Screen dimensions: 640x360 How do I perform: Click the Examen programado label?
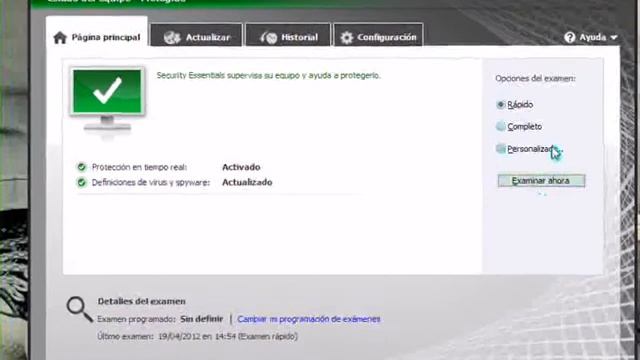pos(136,319)
